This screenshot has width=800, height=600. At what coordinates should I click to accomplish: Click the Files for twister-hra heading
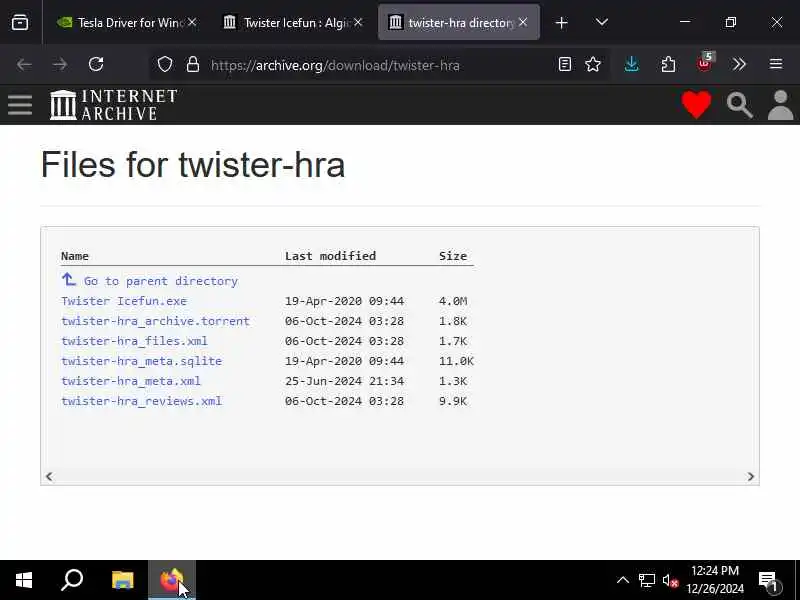pos(193,165)
